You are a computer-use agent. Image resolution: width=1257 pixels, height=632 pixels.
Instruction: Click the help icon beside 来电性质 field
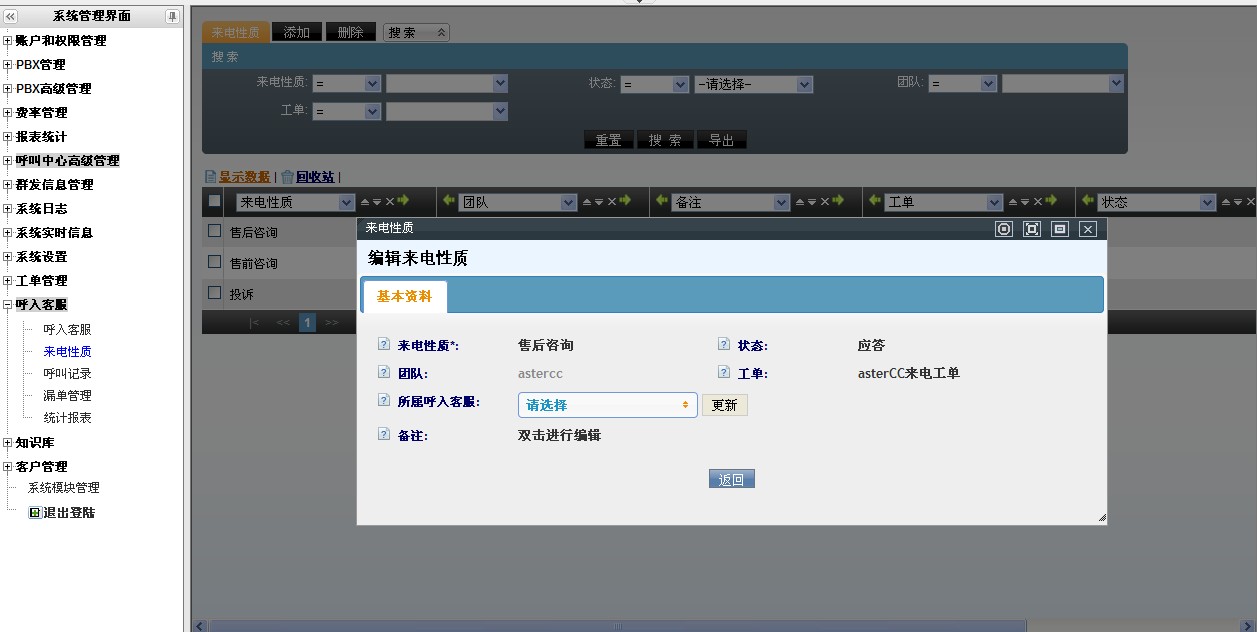tap(384, 345)
